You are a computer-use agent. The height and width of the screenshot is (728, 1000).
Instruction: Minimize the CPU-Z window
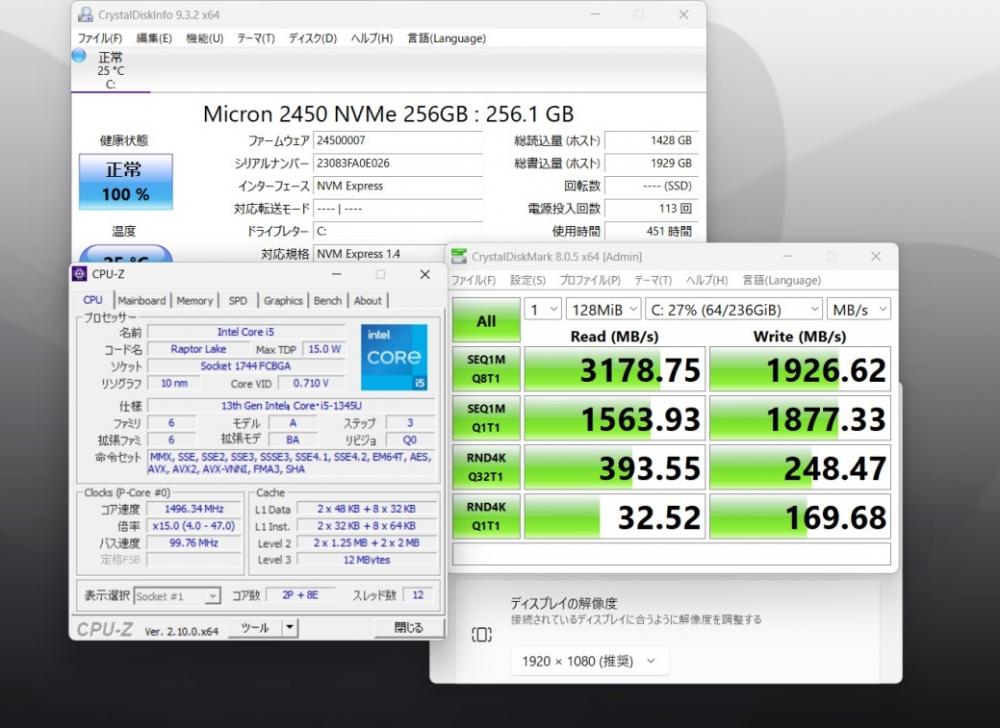click(336, 274)
